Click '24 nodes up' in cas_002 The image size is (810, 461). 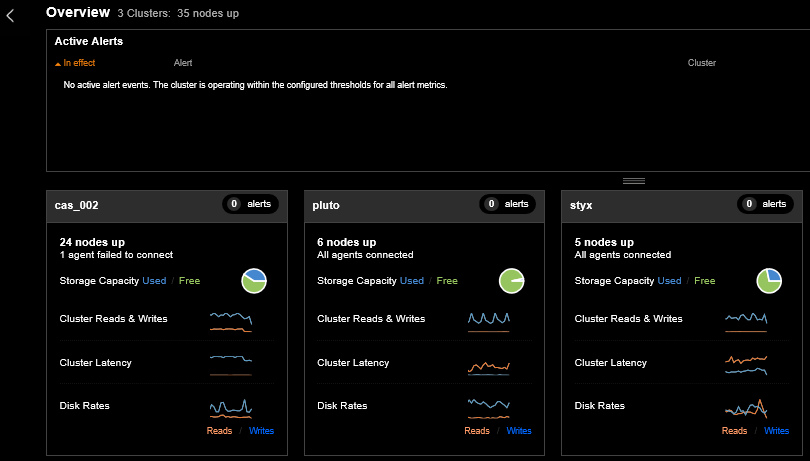92,242
